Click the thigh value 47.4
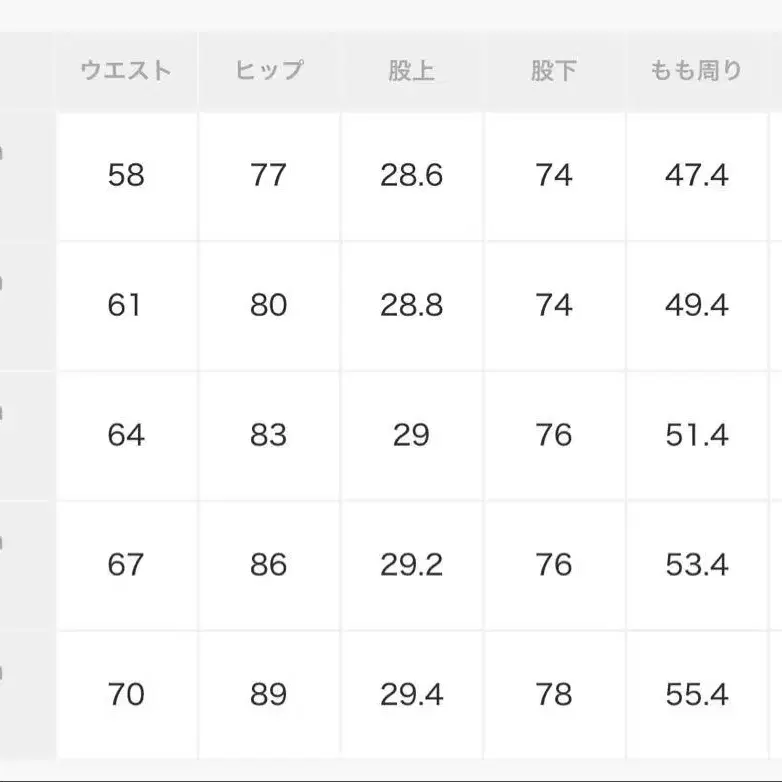The width and height of the screenshot is (782, 782). [x=696, y=176]
